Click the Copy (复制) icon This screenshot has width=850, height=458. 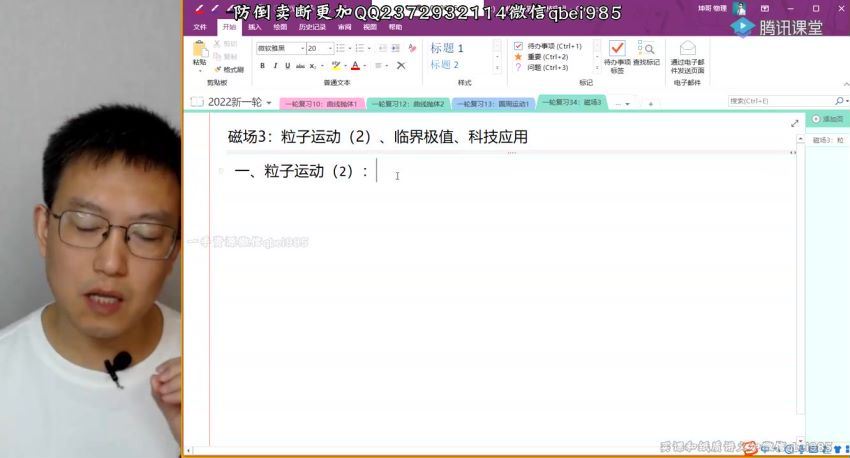pyautogui.click(x=217, y=56)
